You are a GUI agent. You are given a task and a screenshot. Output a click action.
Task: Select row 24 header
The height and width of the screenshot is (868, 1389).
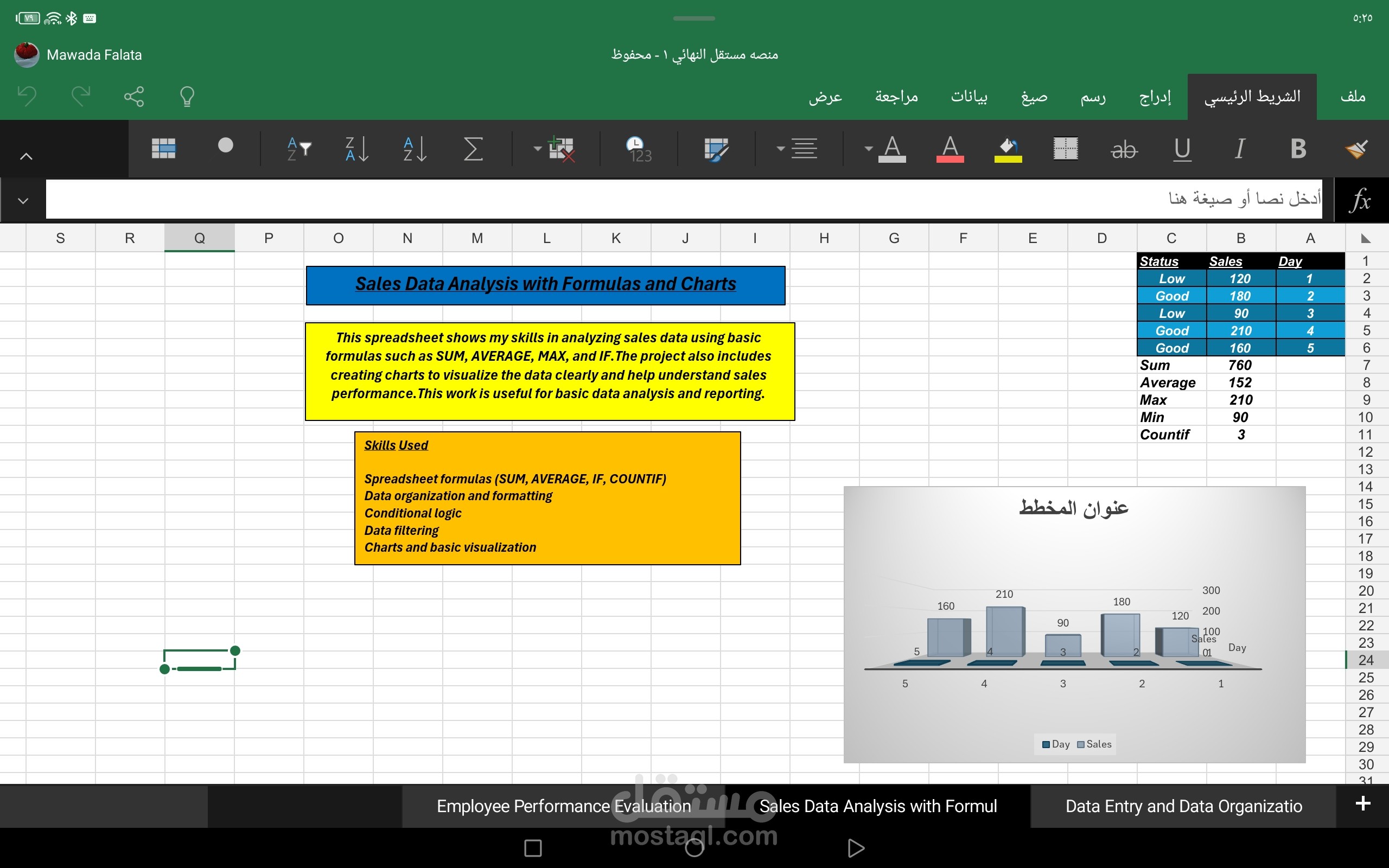tap(1366, 660)
